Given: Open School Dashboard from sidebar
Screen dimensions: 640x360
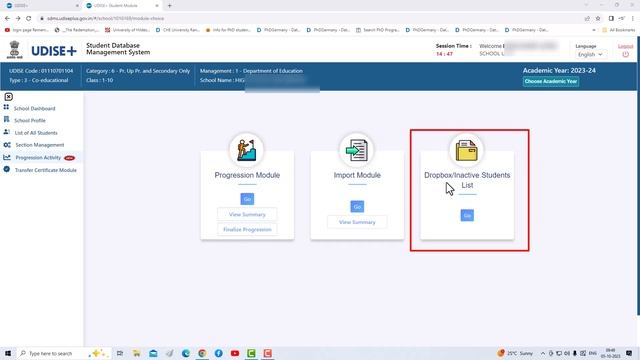Looking at the screenshot, I should (34, 109).
